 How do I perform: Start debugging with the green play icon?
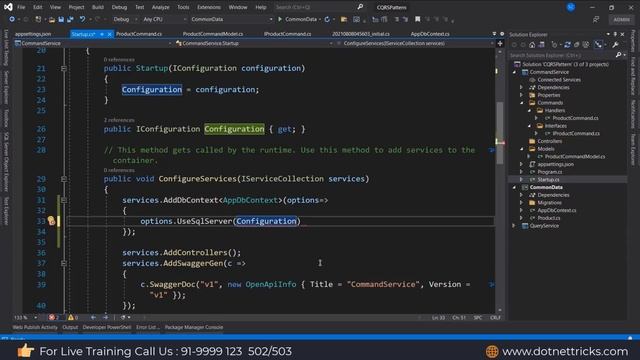(x=280, y=19)
